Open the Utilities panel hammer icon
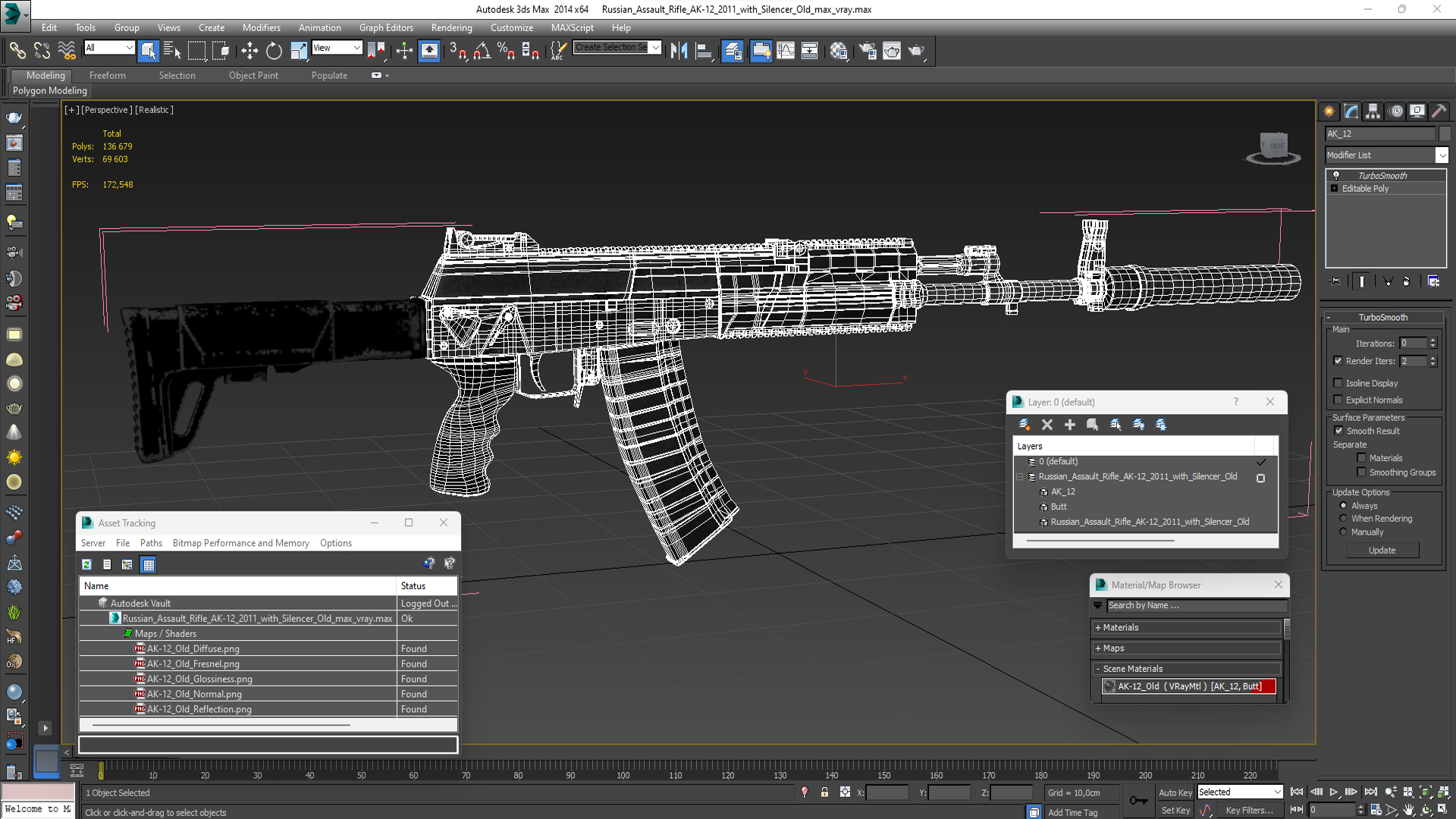 (1439, 111)
